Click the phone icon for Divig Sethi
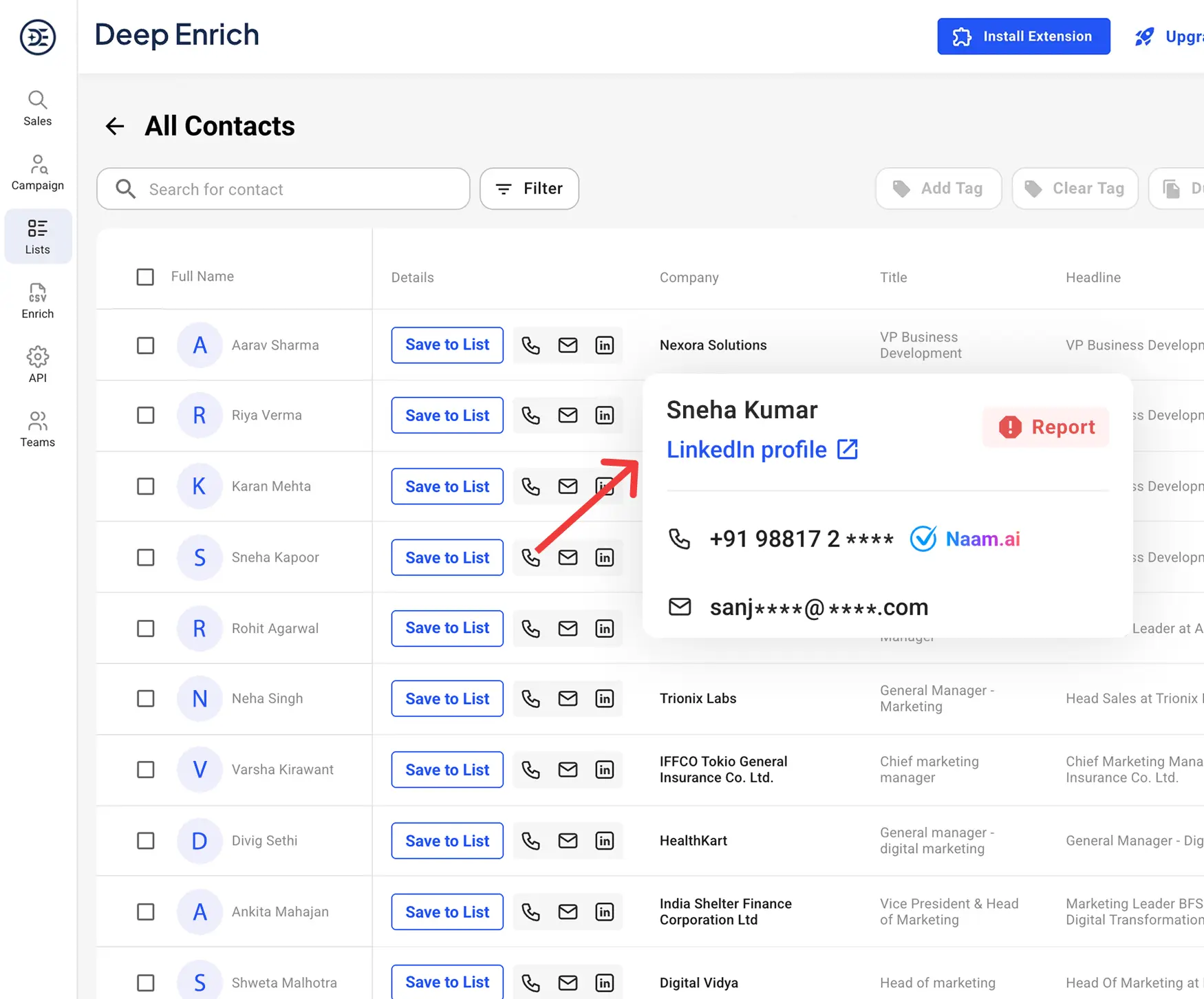 [530, 841]
